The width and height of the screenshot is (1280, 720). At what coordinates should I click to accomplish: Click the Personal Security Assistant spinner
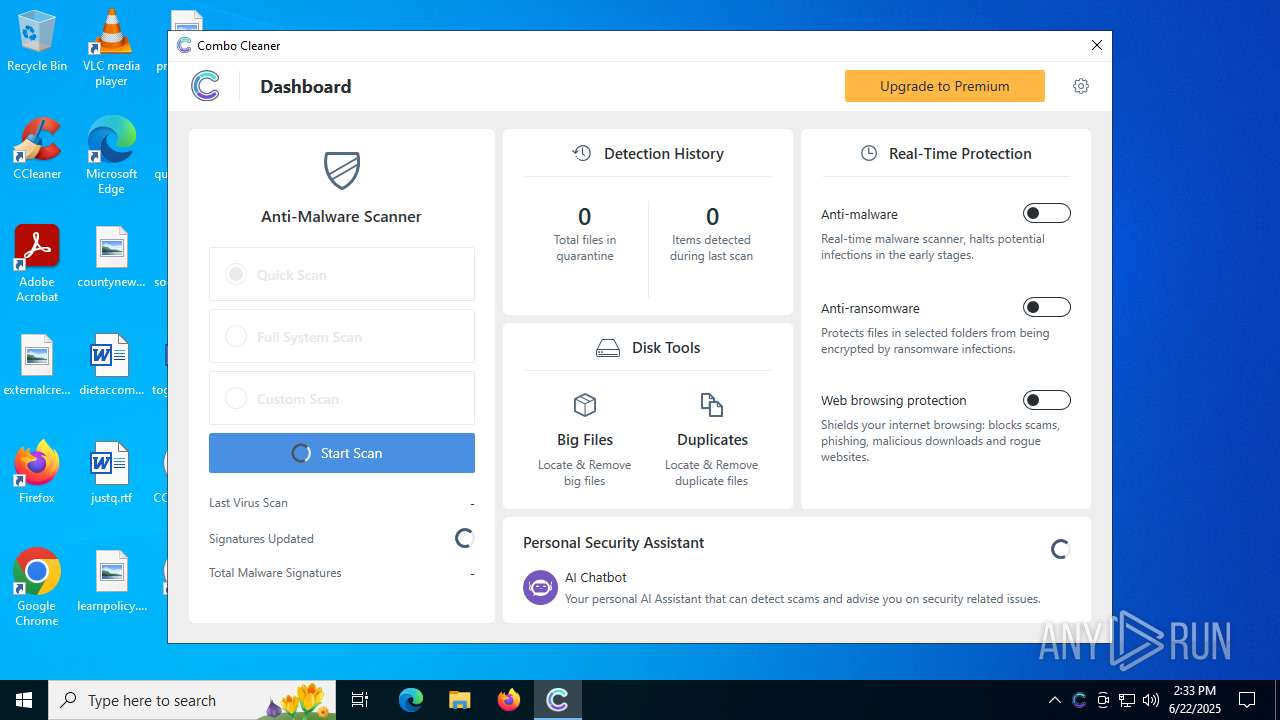click(x=1060, y=549)
